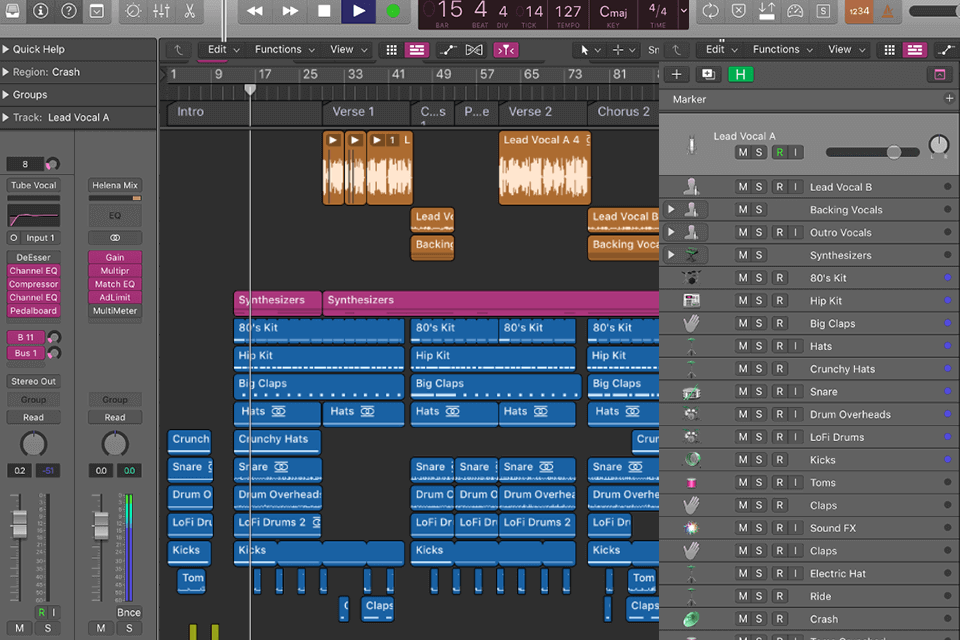
Task: Open the Mixer faders icon in toolbar
Action: pos(161,12)
